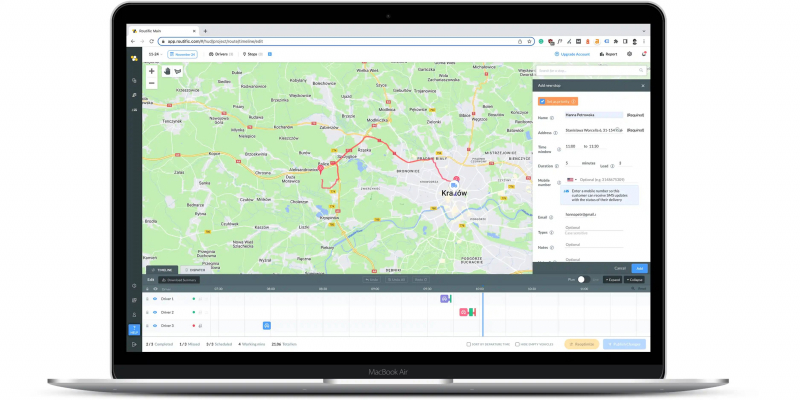
Task: Select the hand pan tool on map
Action: 166,72
